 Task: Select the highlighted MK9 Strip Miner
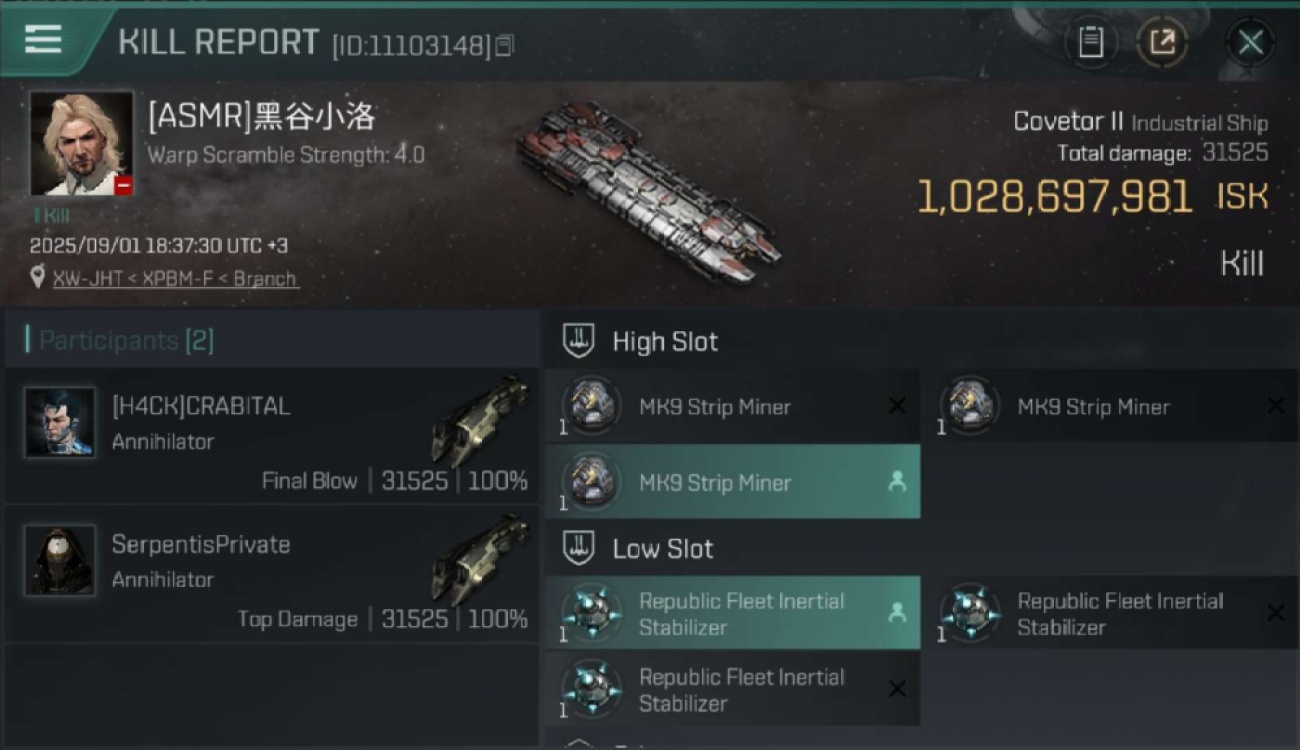(733, 482)
